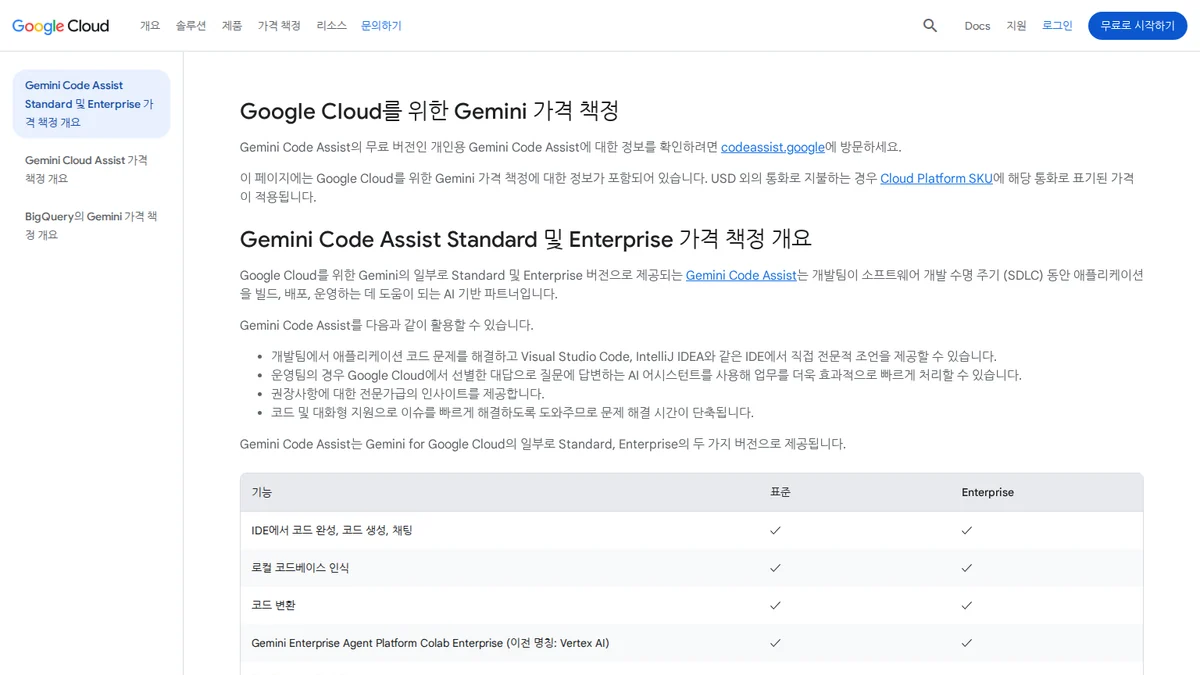
Task: Click the 기능 column header
Action: [x=262, y=492]
